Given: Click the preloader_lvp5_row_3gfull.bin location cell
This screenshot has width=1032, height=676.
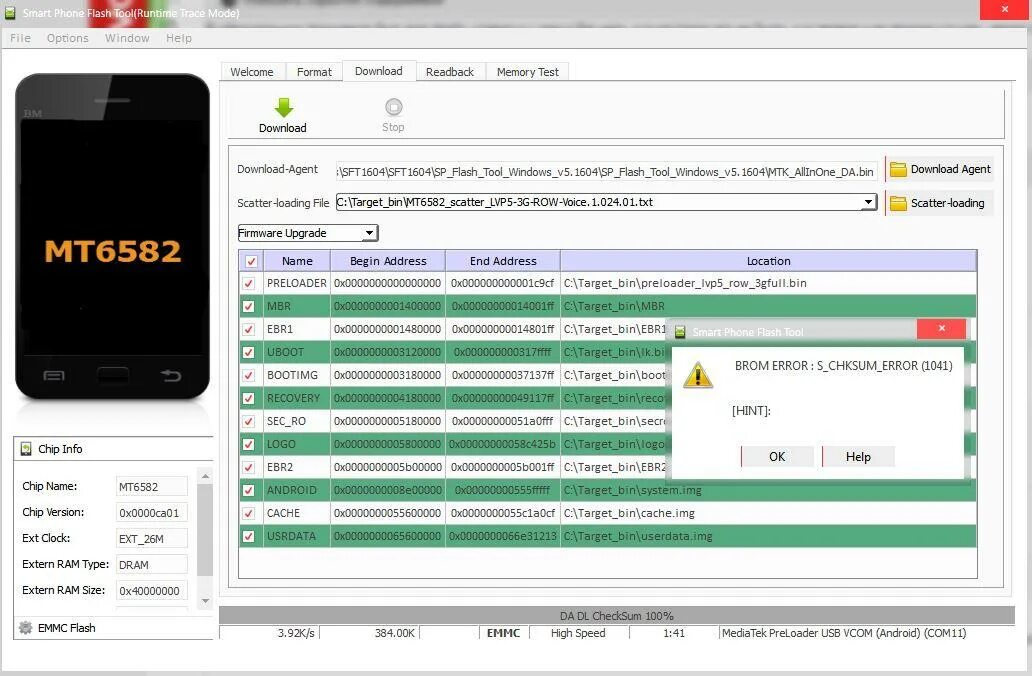Looking at the screenshot, I should click(768, 284).
